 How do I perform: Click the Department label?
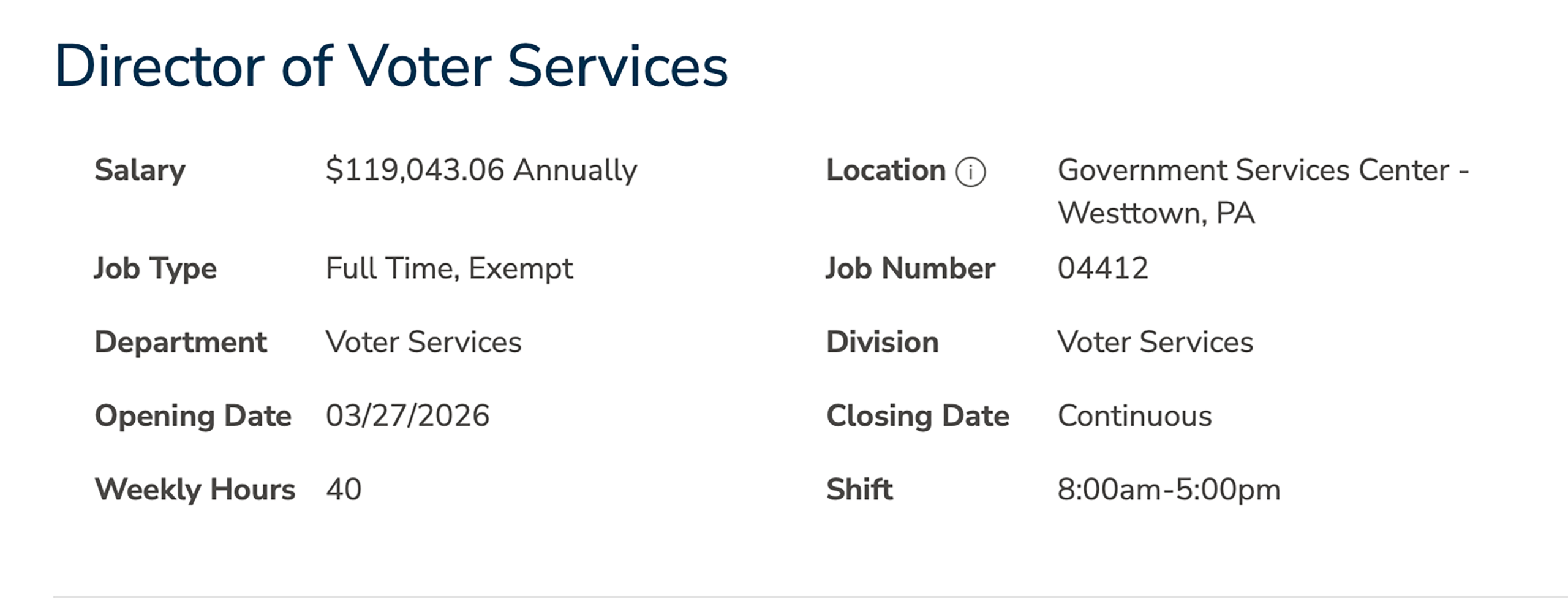click(181, 342)
